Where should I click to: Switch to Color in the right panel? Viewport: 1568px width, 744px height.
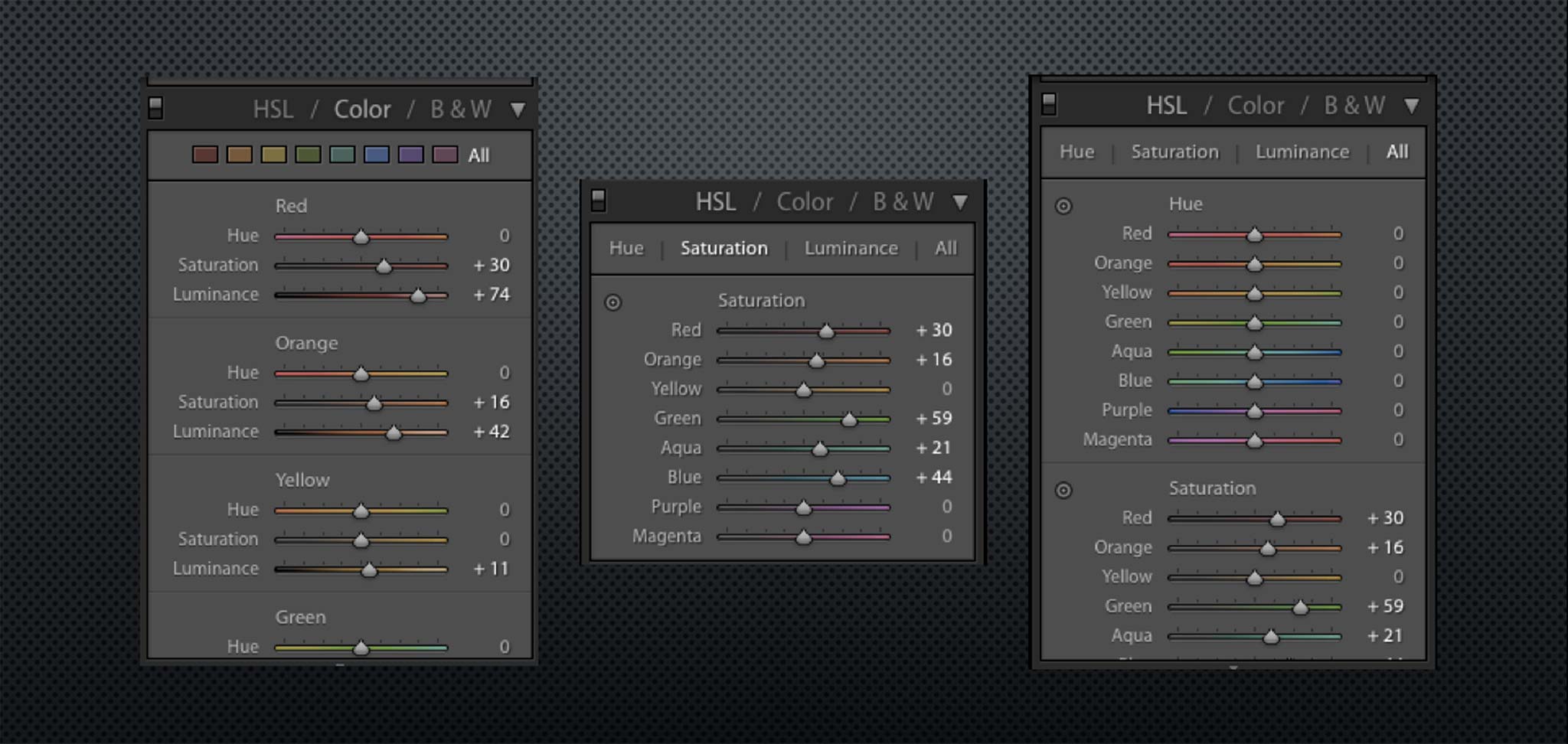coord(1256,106)
